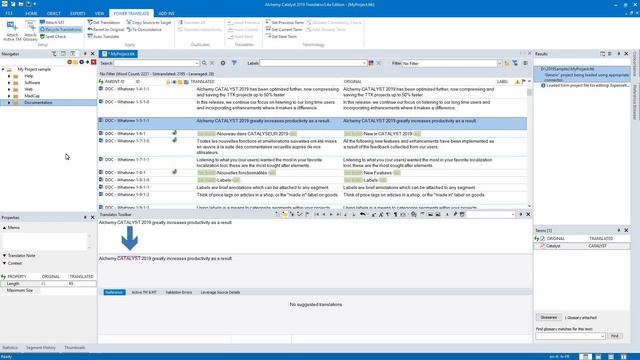Screen dimensions: 640x360
Task: Select the MyProject.ttk document tab
Action: click(x=119, y=54)
